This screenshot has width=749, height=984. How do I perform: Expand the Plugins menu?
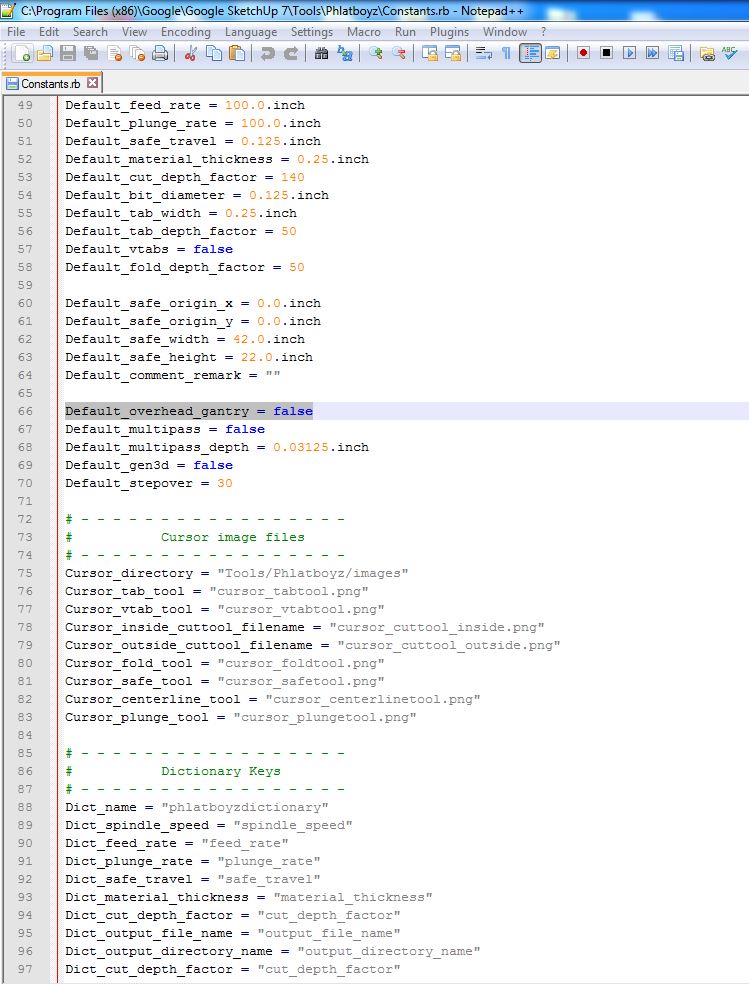(x=449, y=32)
